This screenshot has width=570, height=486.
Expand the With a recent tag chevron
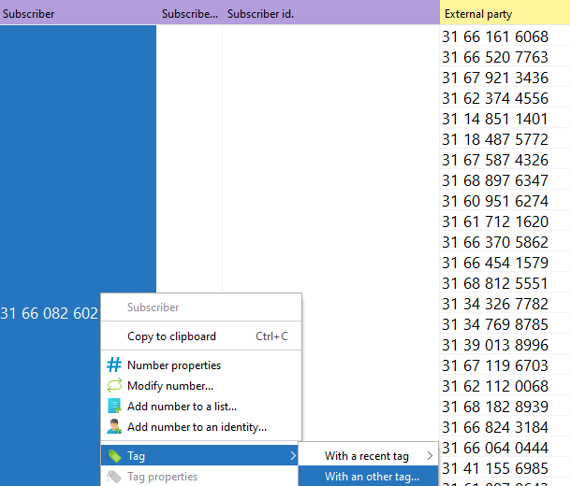click(430, 455)
